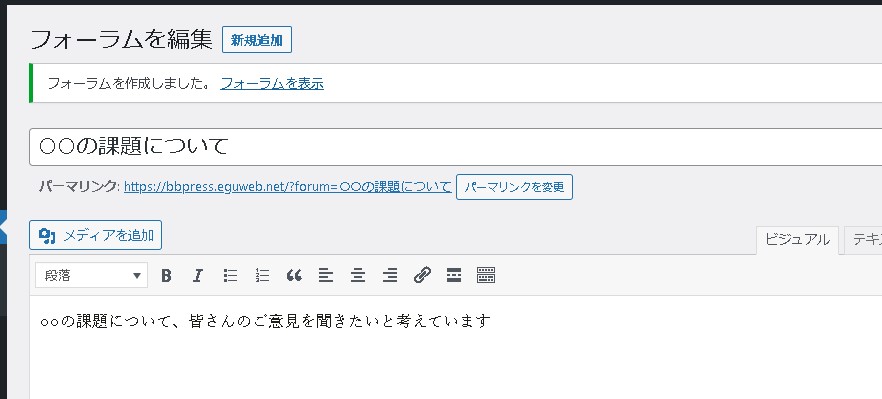
Task: Apply italic formatting to the text
Action: tap(197, 275)
